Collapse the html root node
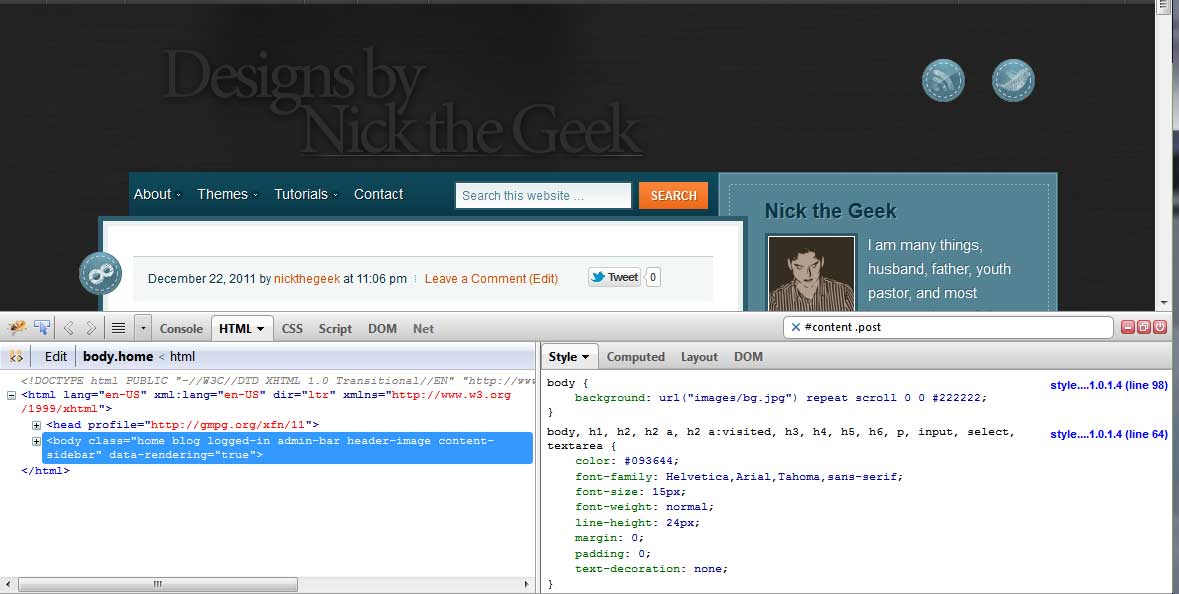1179x594 pixels. [11, 395]
